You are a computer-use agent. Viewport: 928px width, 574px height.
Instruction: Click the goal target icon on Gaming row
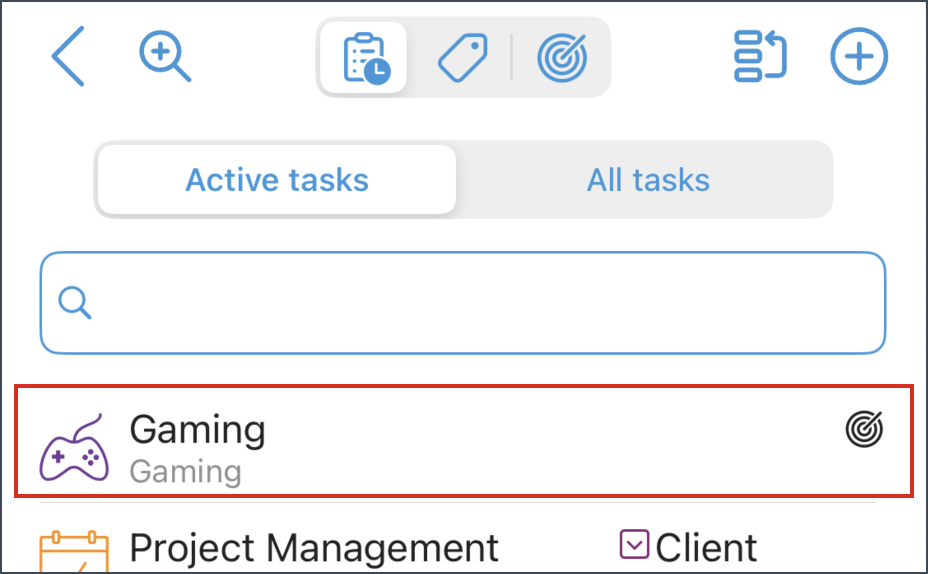(x=864, y=429)
